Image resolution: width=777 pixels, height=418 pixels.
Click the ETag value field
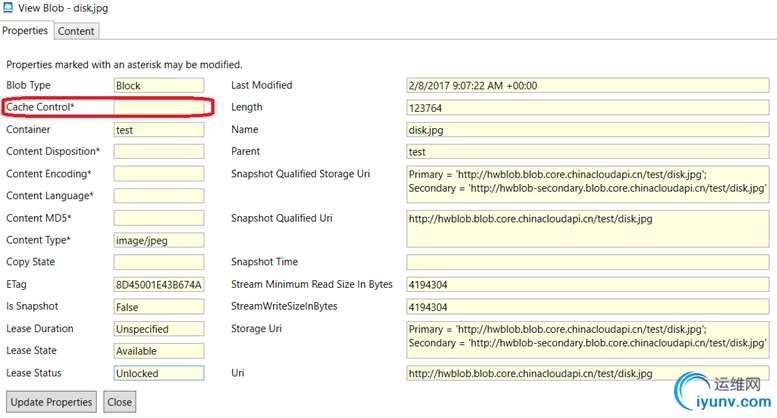[x=158, y=285]
